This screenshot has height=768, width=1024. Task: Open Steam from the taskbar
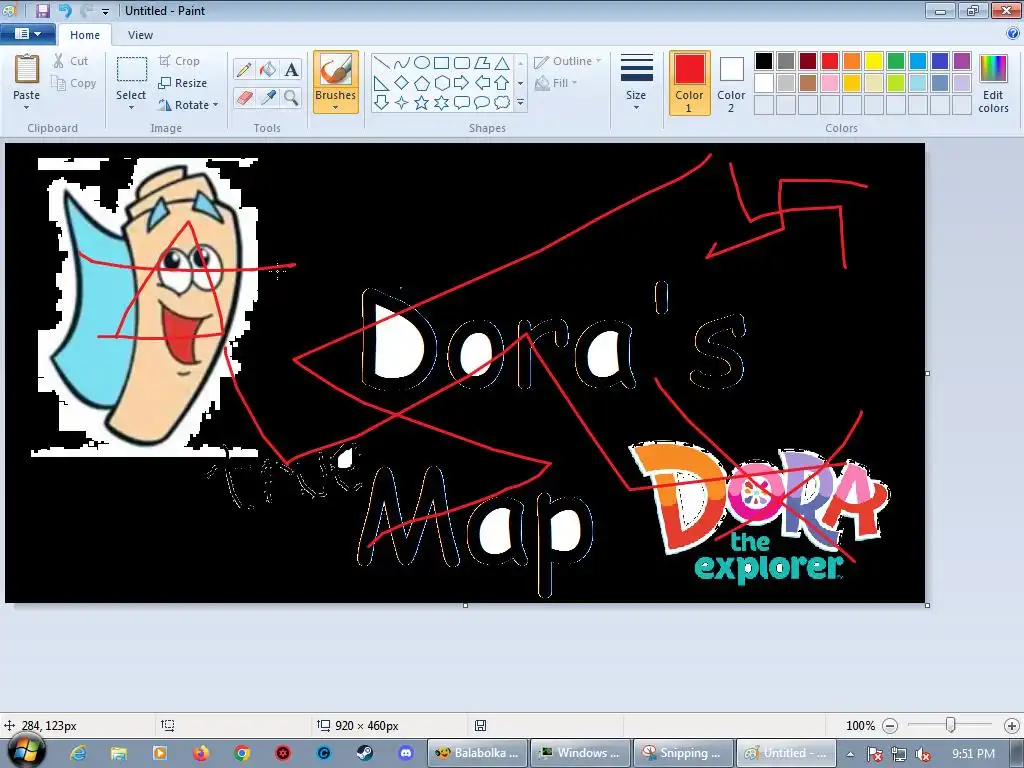364,753
